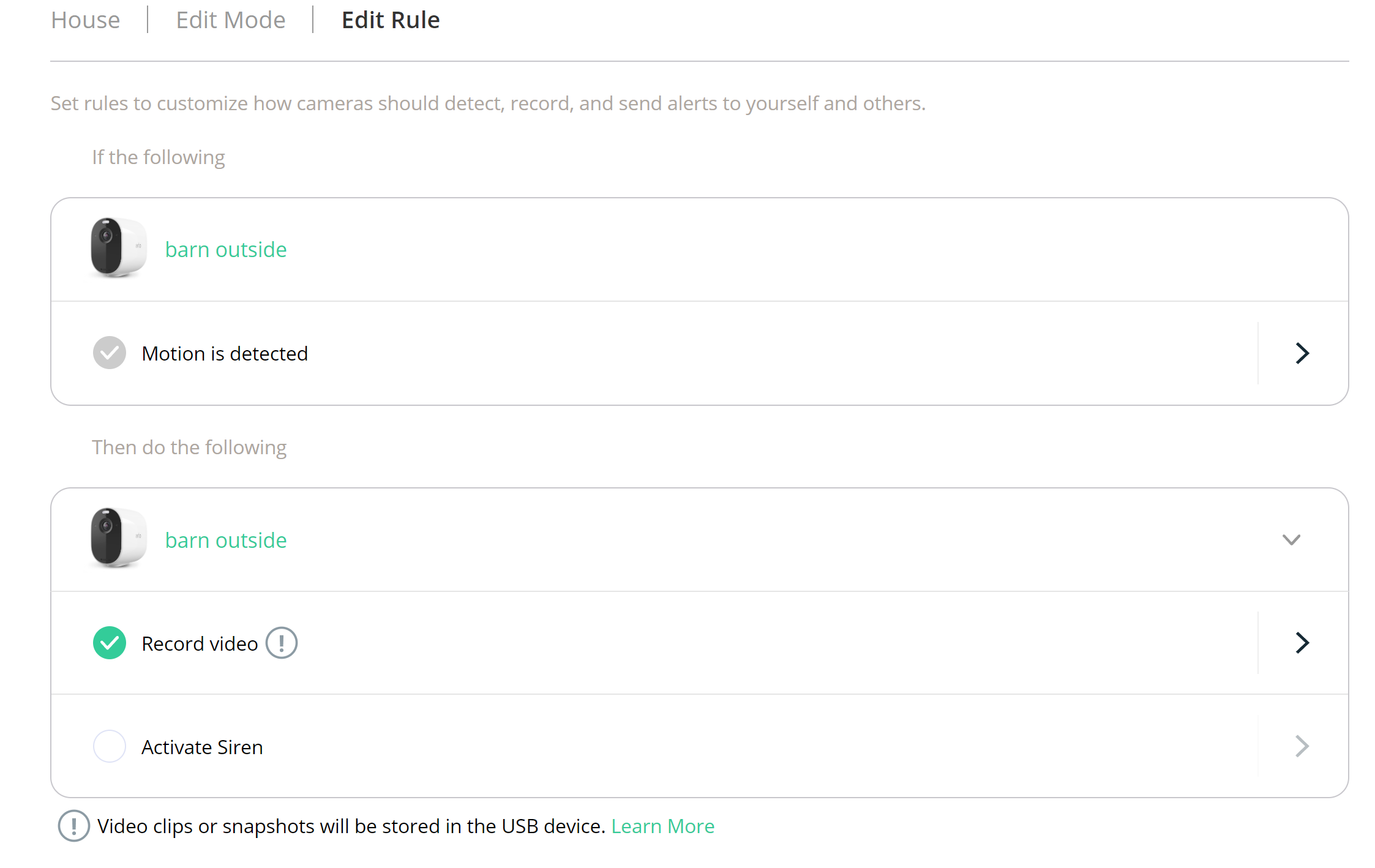
Task: Click the camera icon in the trigger section
Action: click(118, 248)
